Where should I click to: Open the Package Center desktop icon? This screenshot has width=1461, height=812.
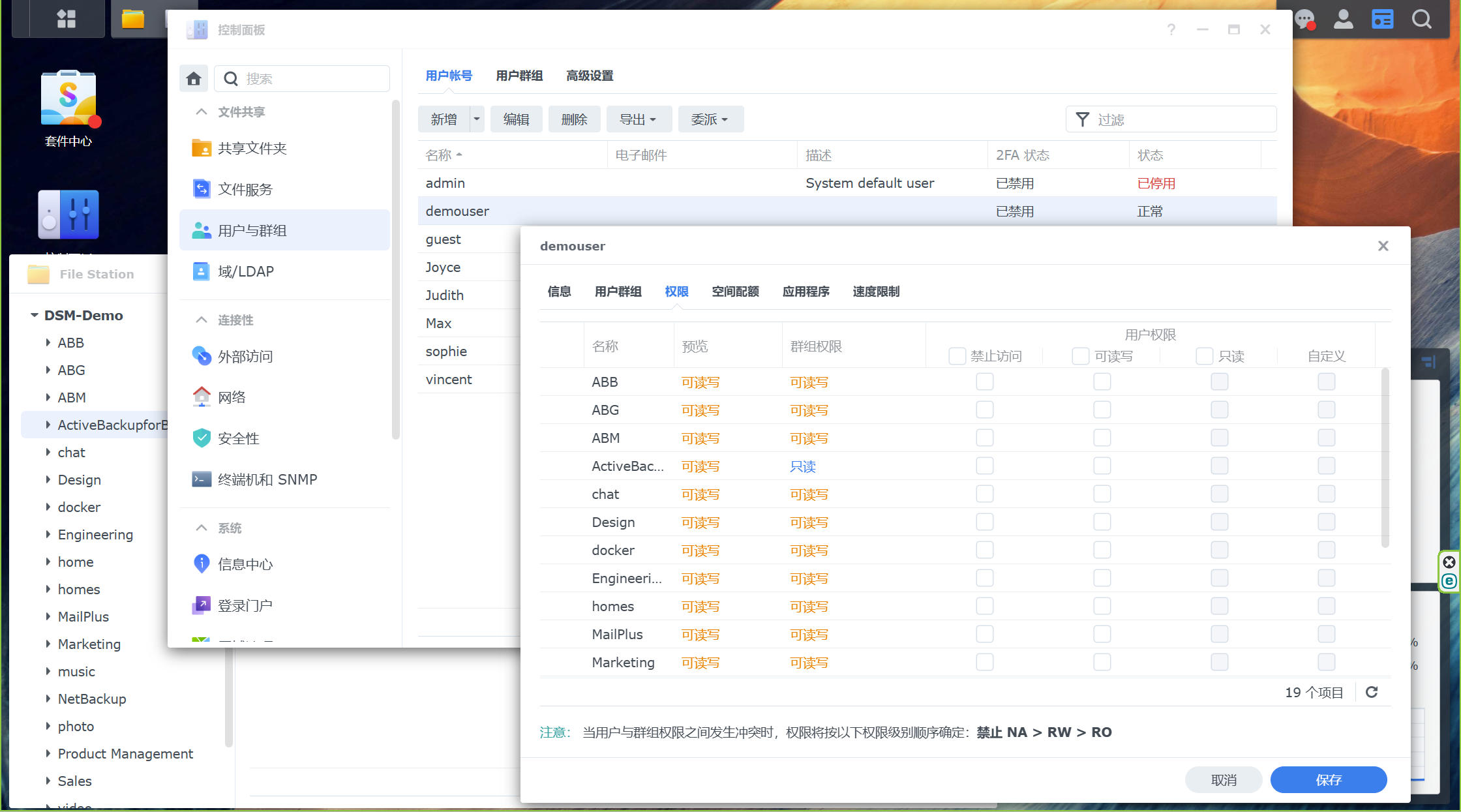[68, 98]
